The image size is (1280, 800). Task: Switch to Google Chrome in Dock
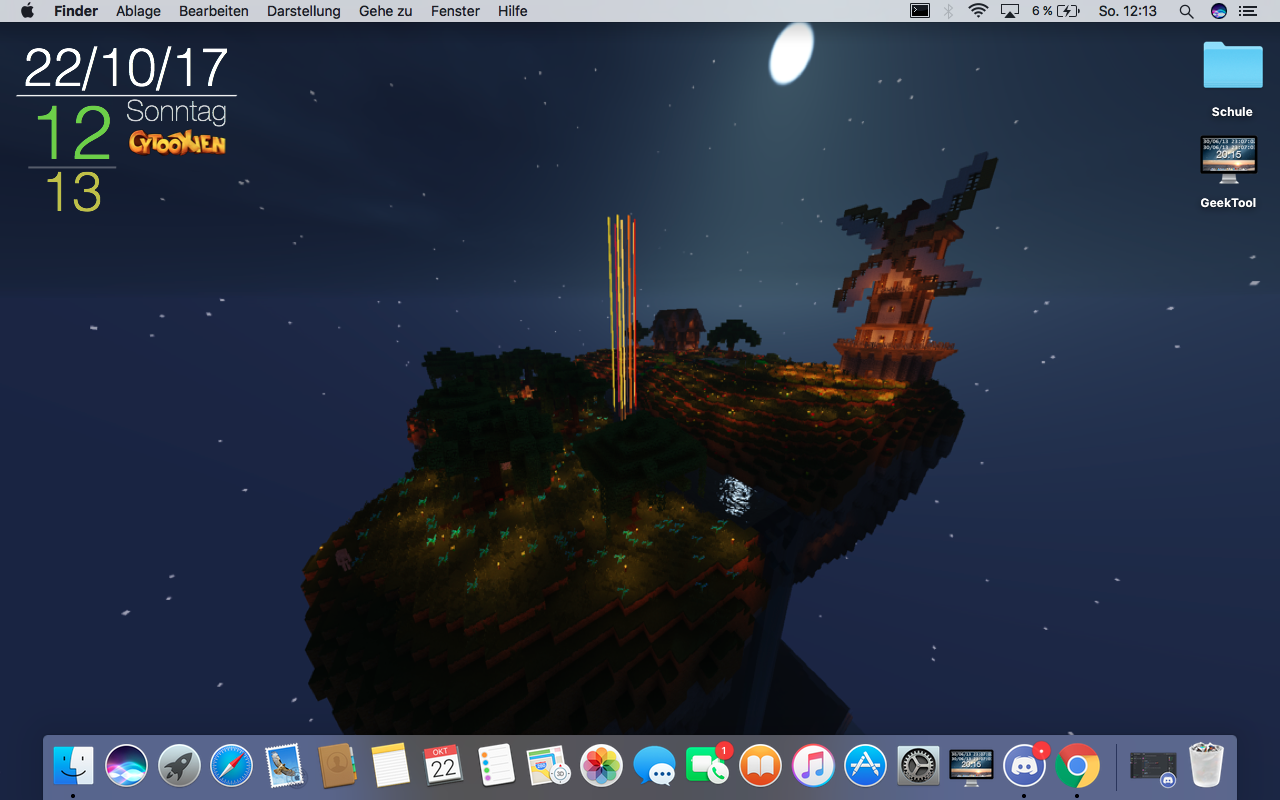pyautogui.click(x=1077, y=767)
